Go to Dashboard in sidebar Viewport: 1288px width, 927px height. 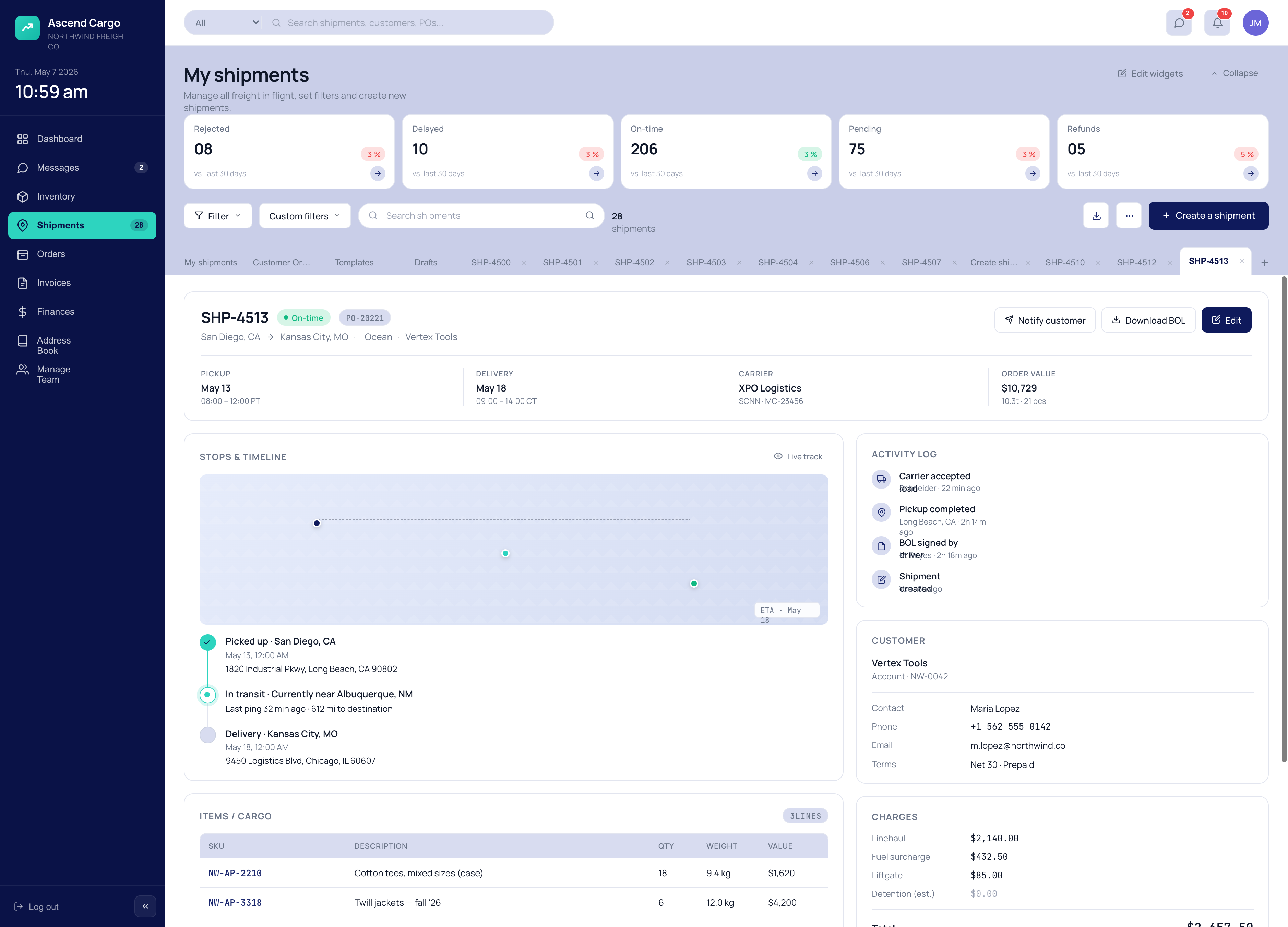pos(82,139)
